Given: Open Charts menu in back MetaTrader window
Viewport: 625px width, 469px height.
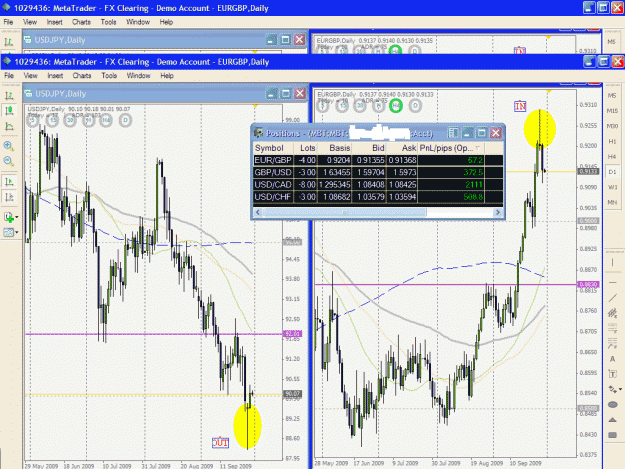Looking at the screenshot, I should coord(81,22).
